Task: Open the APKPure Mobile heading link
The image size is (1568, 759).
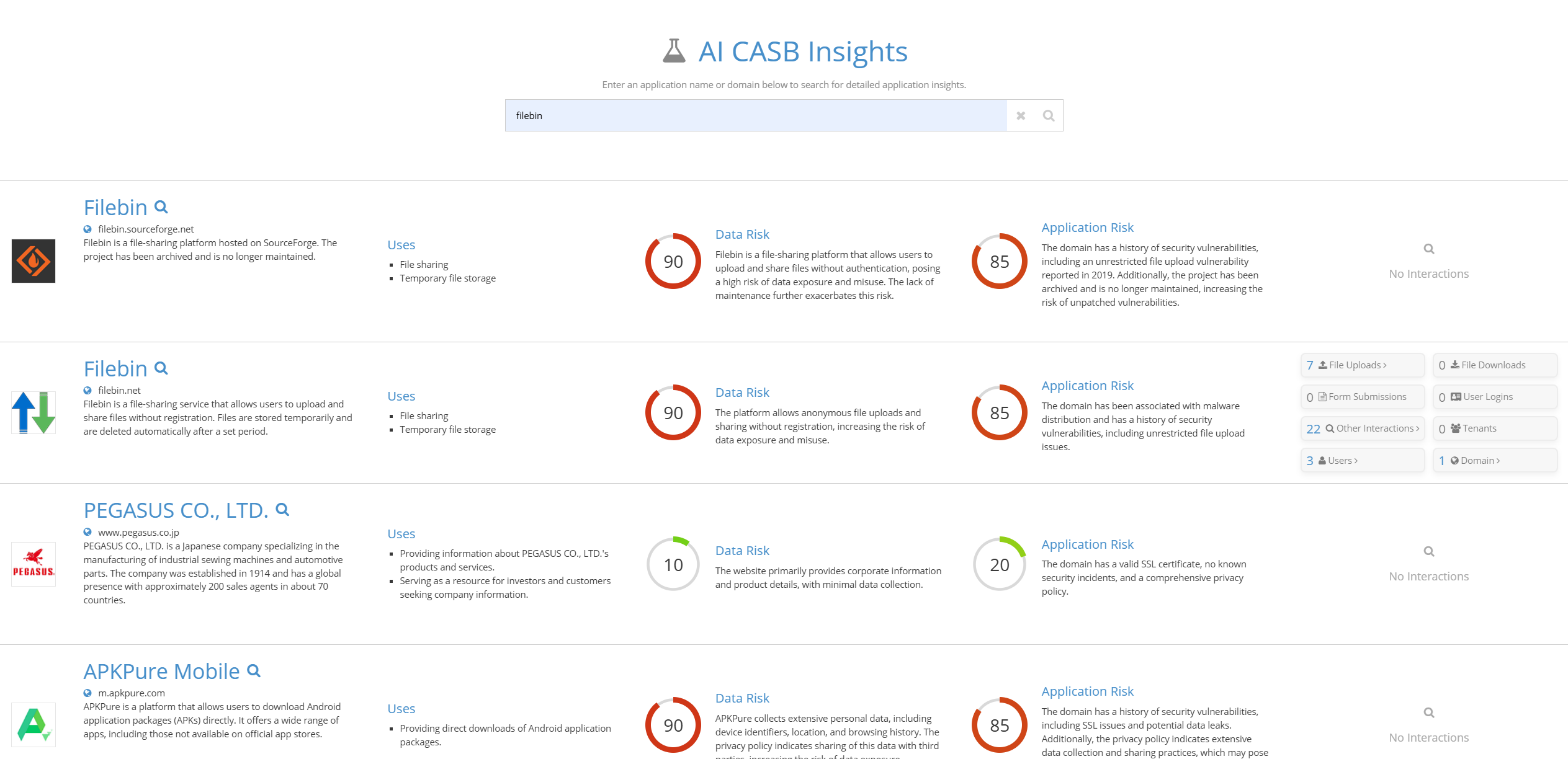Action: point(161,671)
